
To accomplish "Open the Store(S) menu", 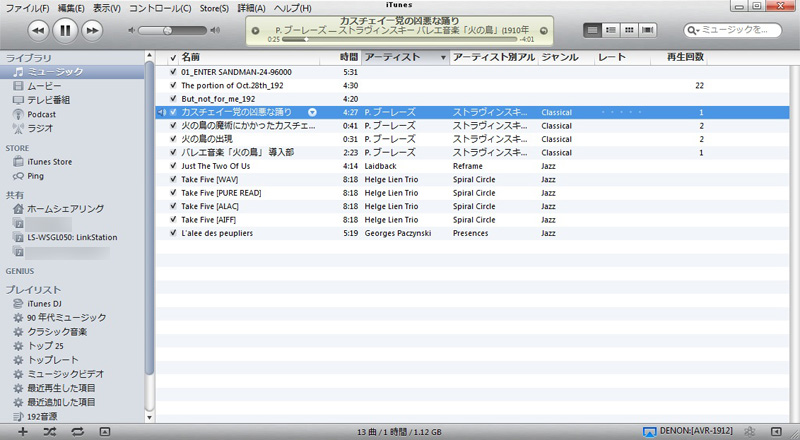I will [214, 8].
